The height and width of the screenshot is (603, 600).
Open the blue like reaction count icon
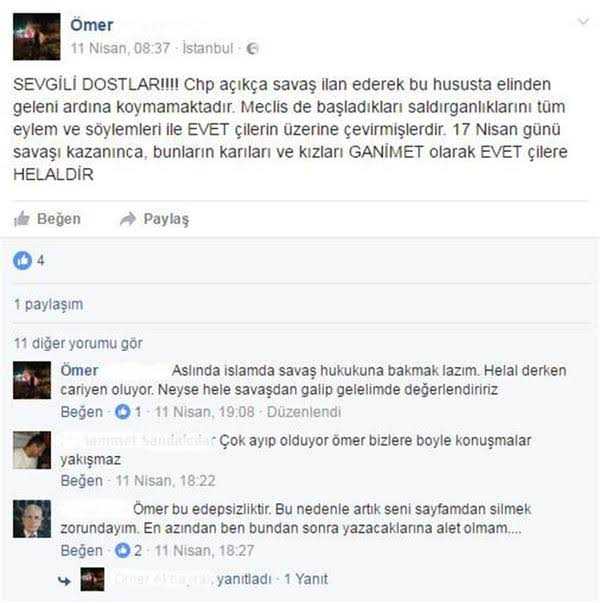tap(22, 260)
